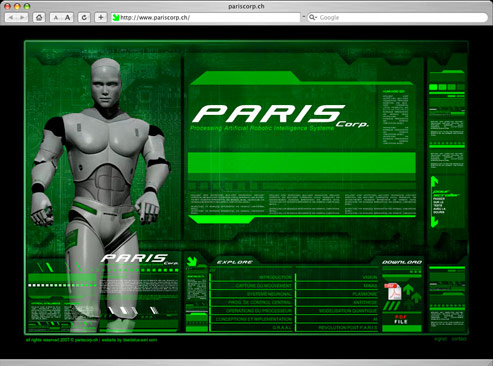Open the Explore menu header
Screen dimensions: 493x366
[235, 262]
